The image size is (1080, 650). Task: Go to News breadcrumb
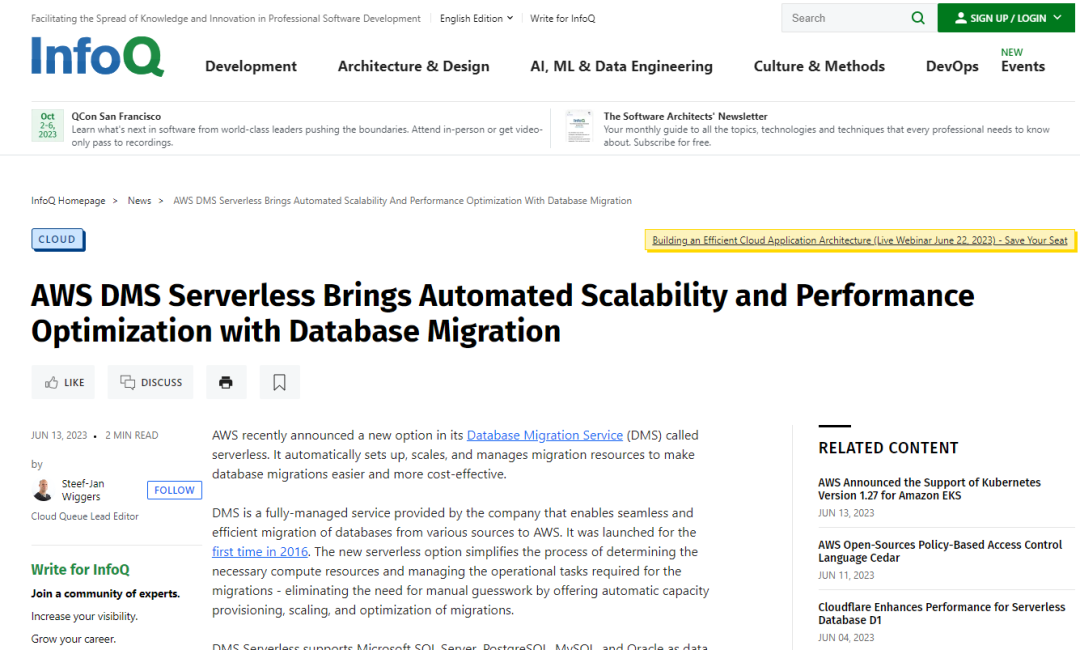(x=139, y=200)
